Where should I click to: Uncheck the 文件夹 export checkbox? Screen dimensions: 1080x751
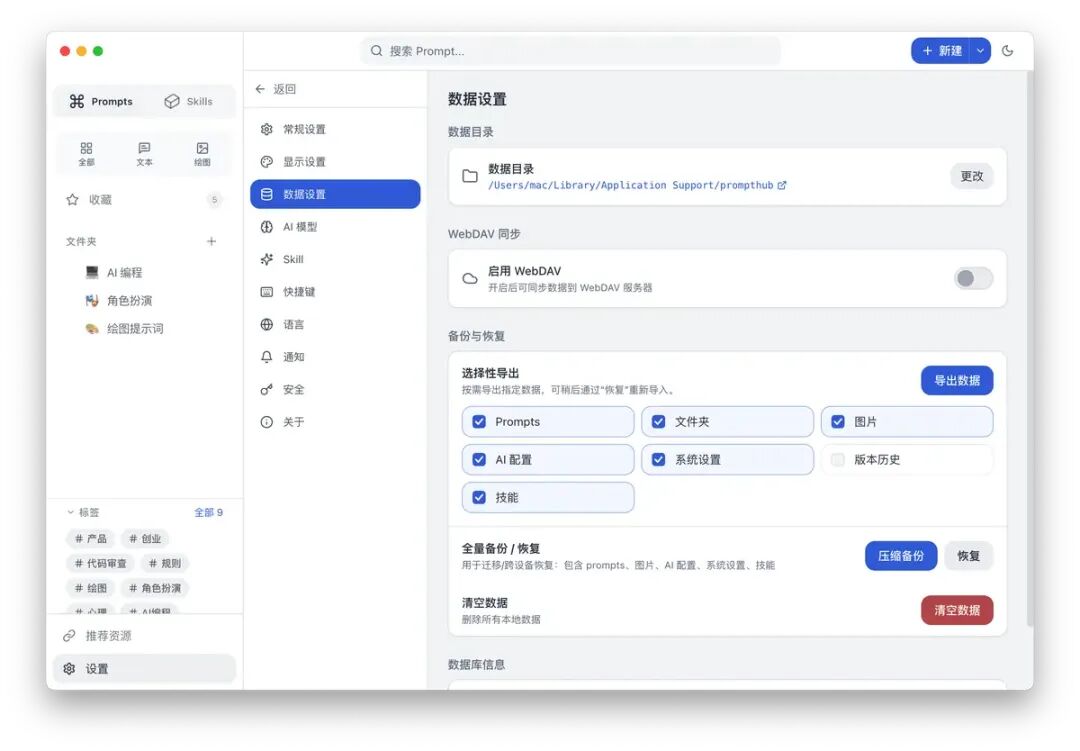658,422
